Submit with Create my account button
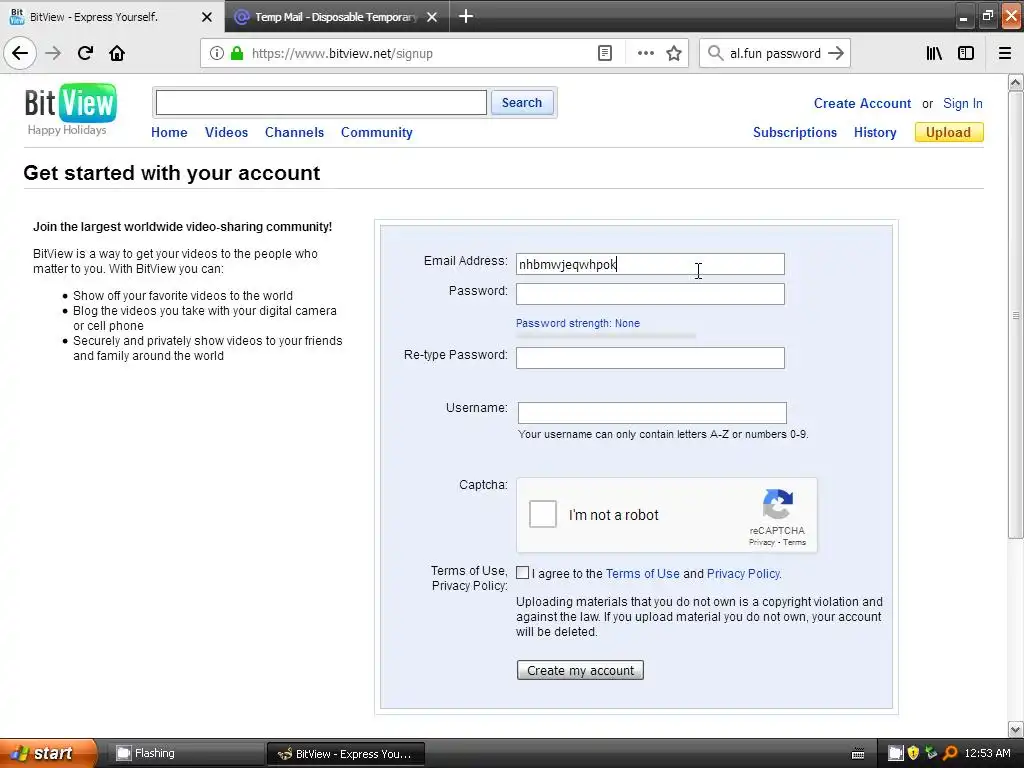This screenshot has height=768, width=1024. (580, 670)
